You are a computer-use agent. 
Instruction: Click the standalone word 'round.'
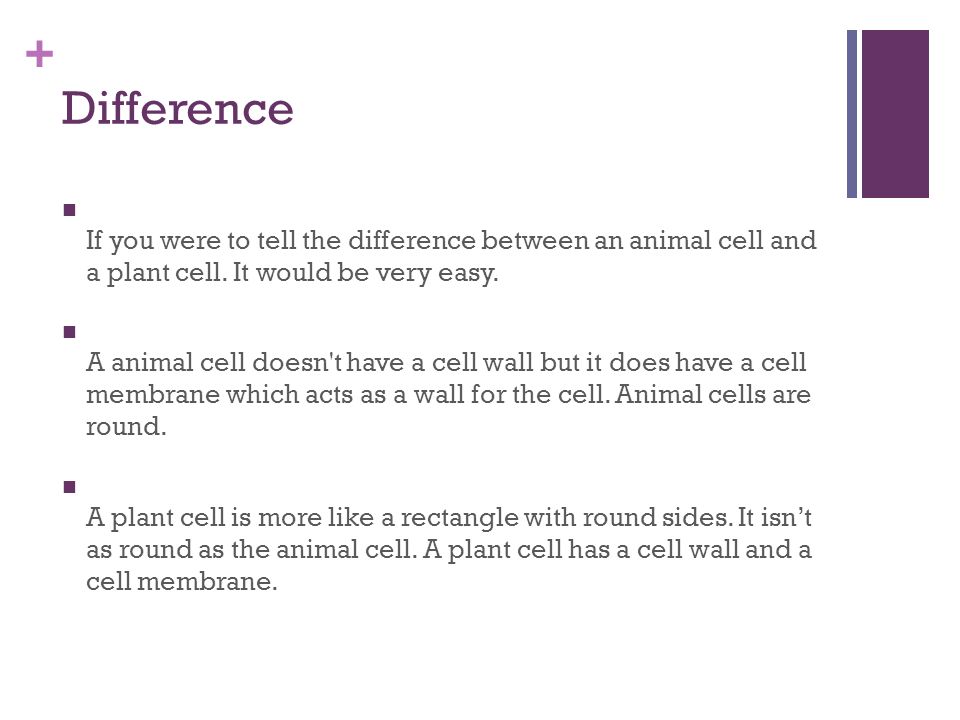coord(126,427)
